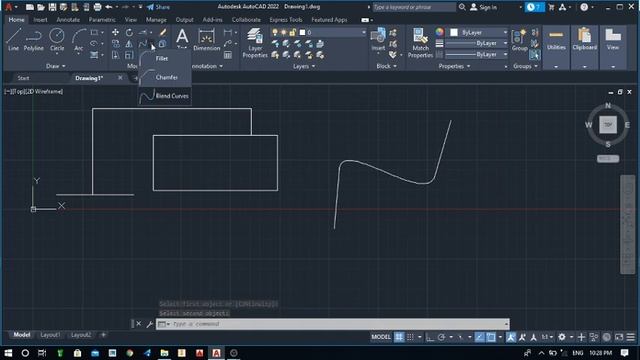Expand the Draw panel
Image resolution: width=640 pixels, height=360 pixels.
click(x=56, y=66)
